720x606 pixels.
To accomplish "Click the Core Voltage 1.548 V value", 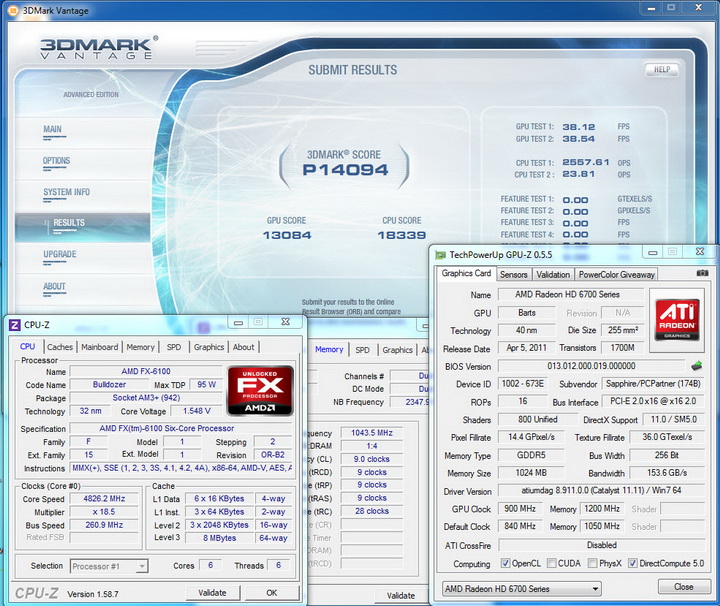I will [x=197, y=411].
